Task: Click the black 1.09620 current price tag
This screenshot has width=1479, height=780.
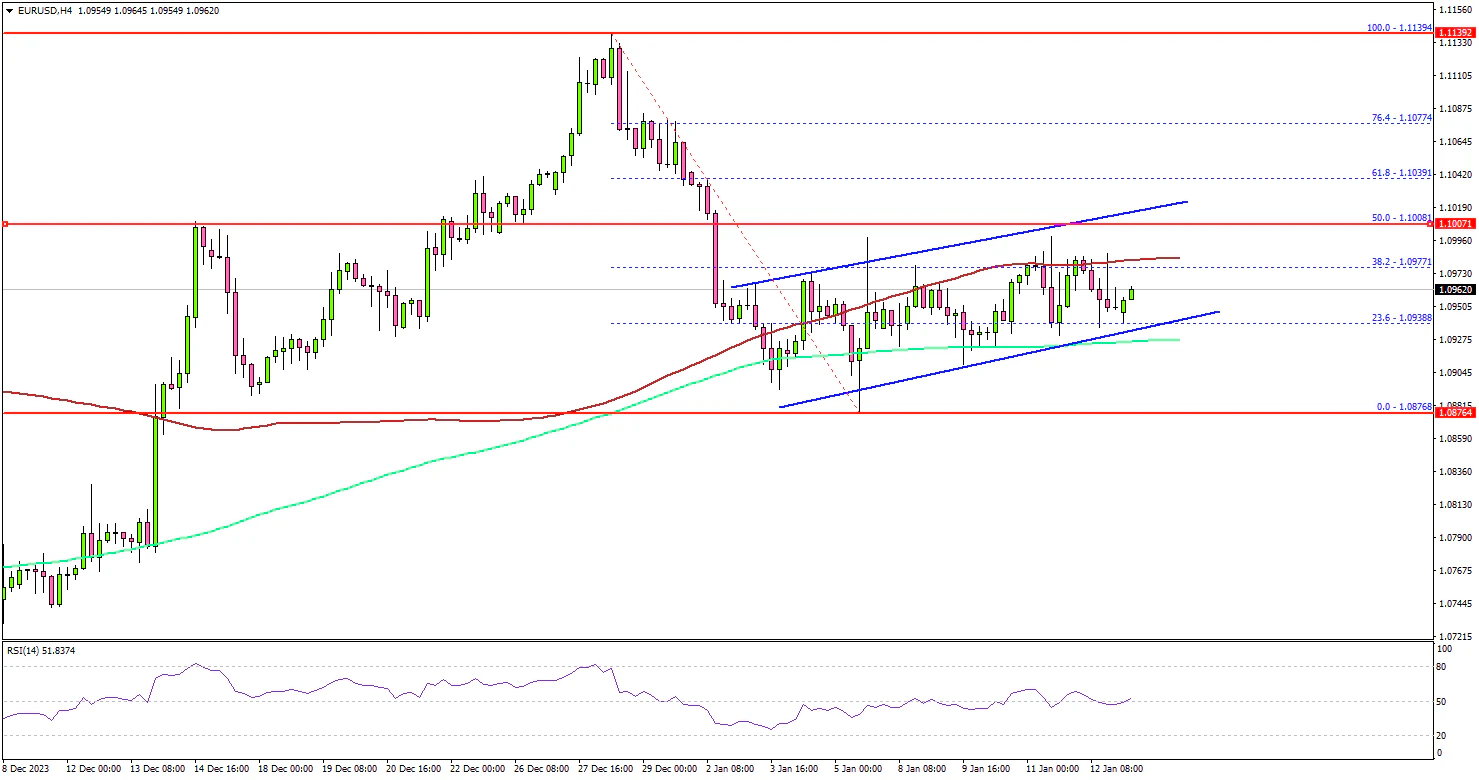Action: point(1453,289)
